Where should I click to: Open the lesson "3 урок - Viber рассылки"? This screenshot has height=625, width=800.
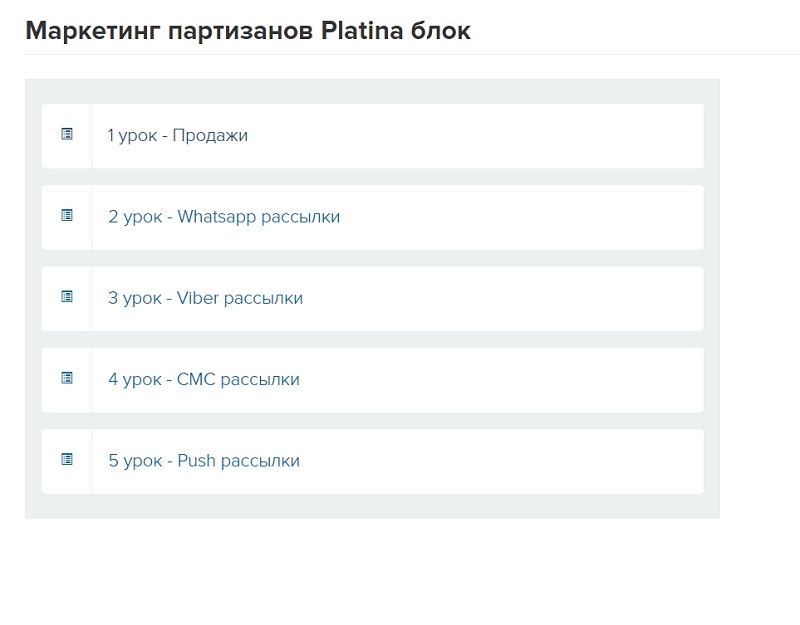203,298
